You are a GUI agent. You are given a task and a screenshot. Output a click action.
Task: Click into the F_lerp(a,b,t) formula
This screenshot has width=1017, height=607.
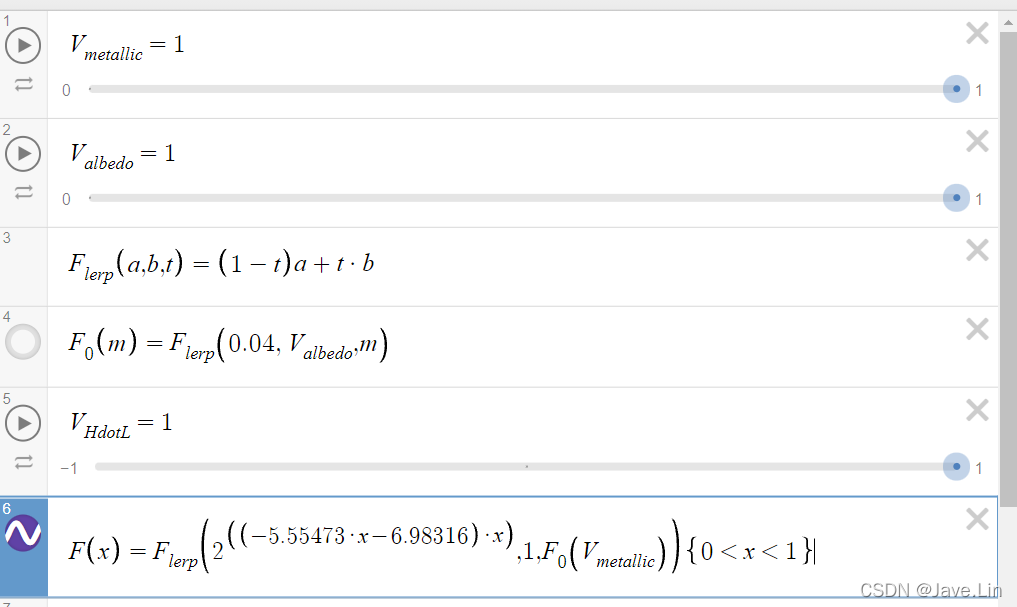221,265
